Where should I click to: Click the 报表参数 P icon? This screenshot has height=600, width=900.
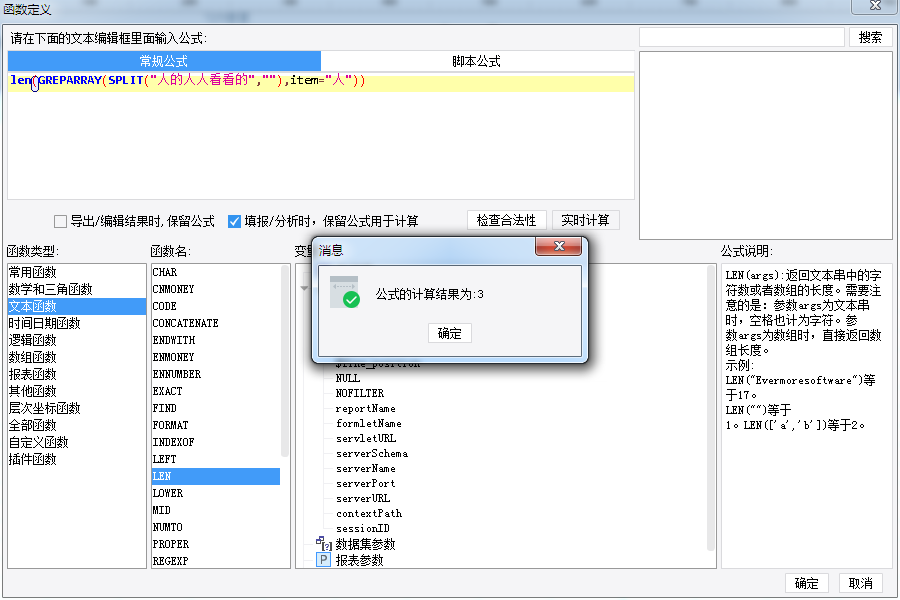[324, 560]
